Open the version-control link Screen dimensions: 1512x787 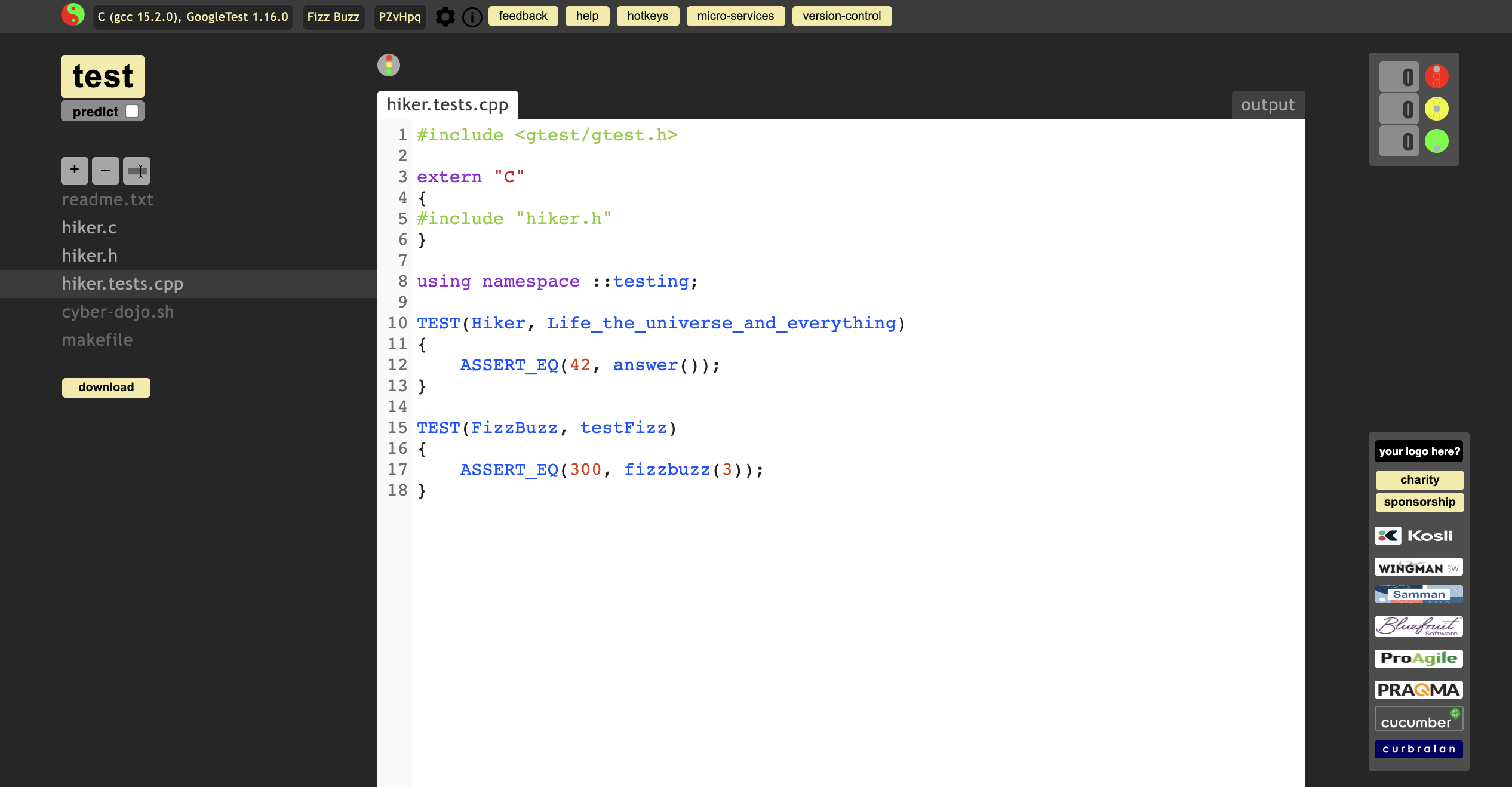pos(841,16)
